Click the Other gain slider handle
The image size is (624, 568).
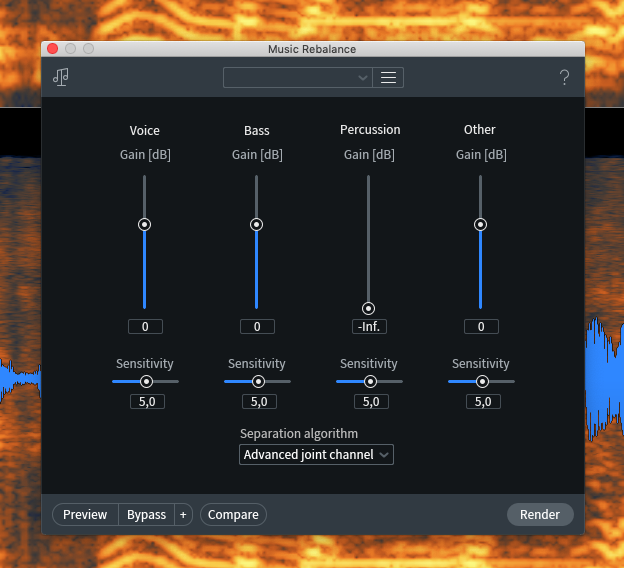click(480, 224)
